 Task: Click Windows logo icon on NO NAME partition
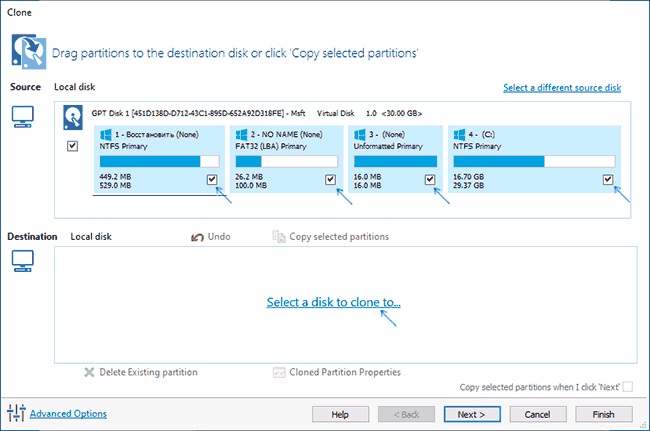point(241,134)
